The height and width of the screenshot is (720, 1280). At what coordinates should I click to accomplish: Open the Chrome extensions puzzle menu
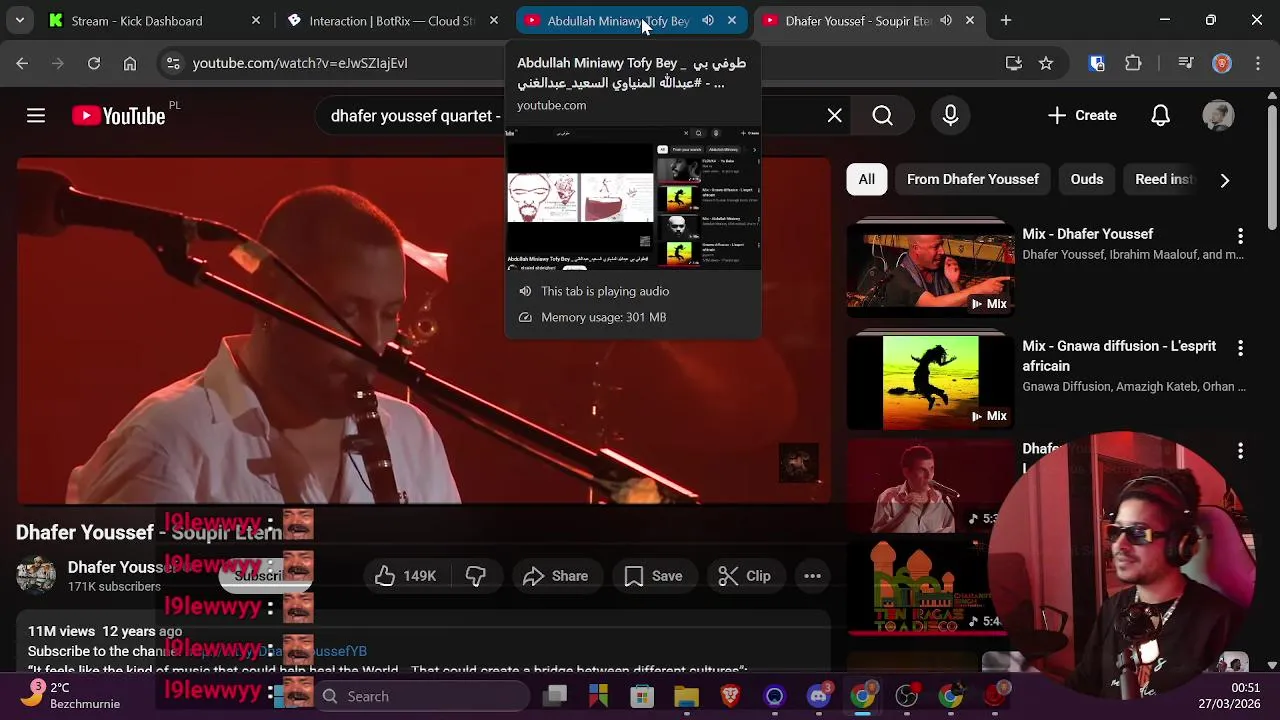pos(1133,63)
